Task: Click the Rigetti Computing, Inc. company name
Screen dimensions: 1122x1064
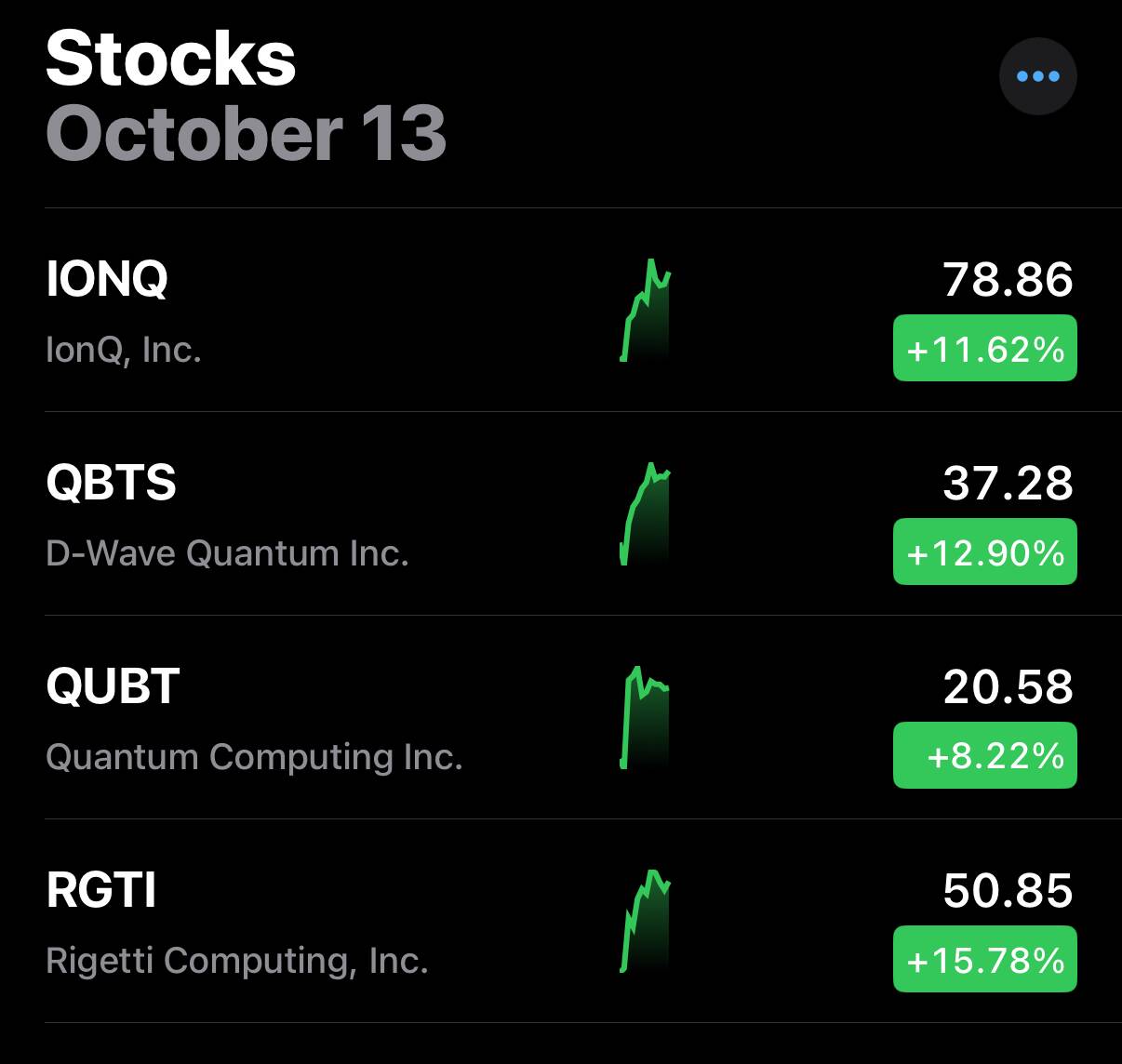Action: point(237,961)
